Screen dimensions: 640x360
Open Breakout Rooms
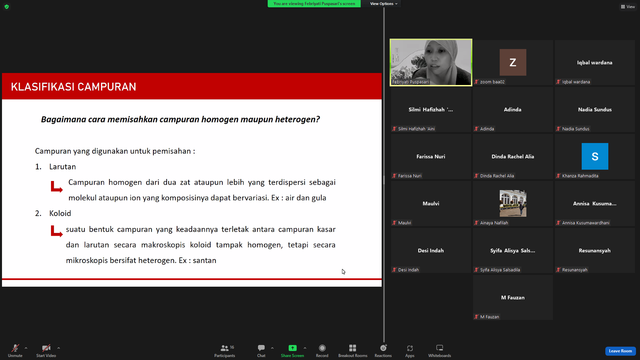click(x=353, y=350)
